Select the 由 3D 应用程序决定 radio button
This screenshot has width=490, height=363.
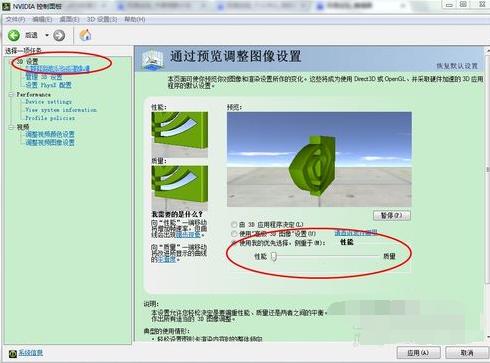pyautogui.click(x=234, y=225)
